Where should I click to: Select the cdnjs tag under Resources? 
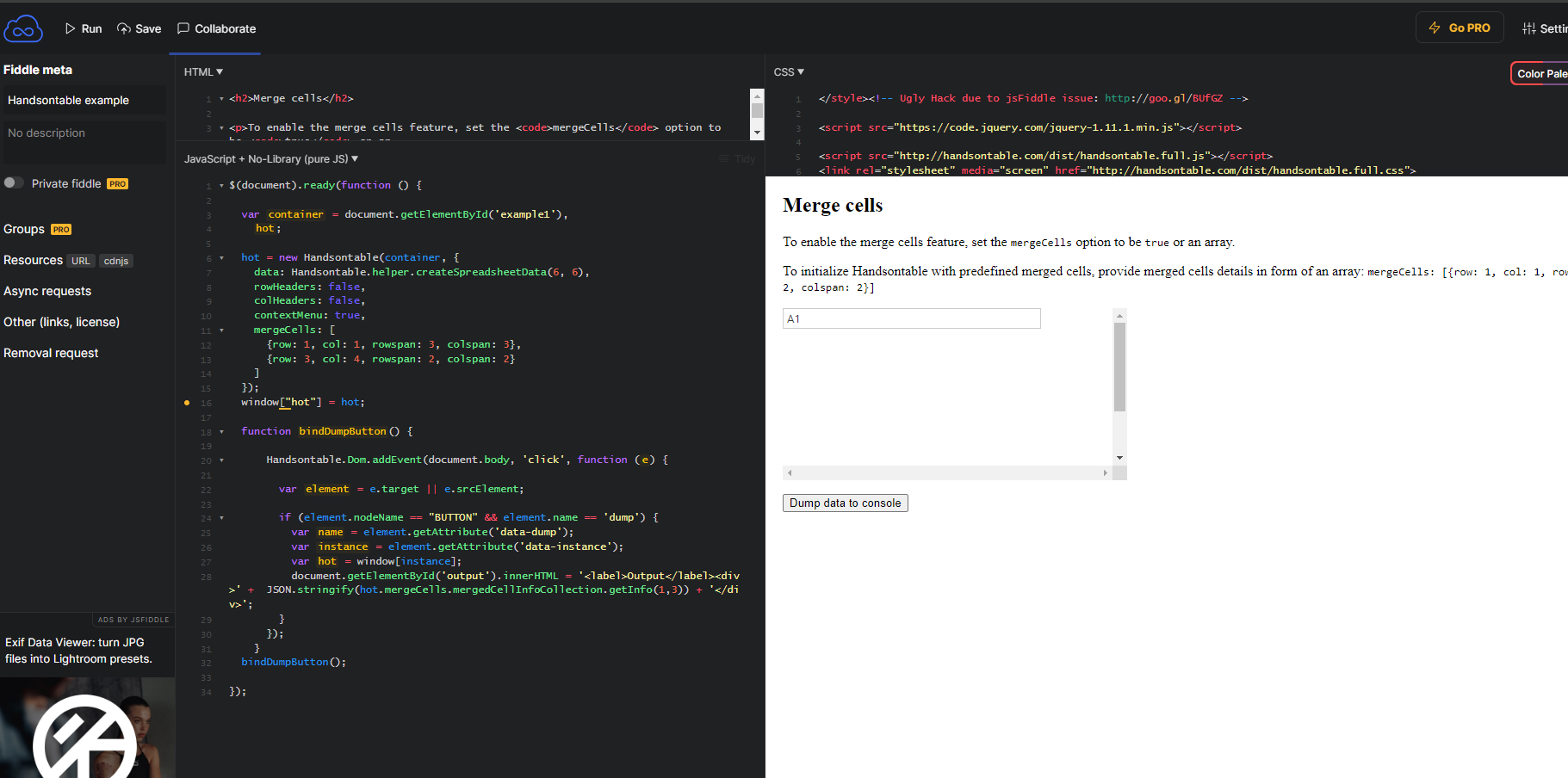[116, 261]
